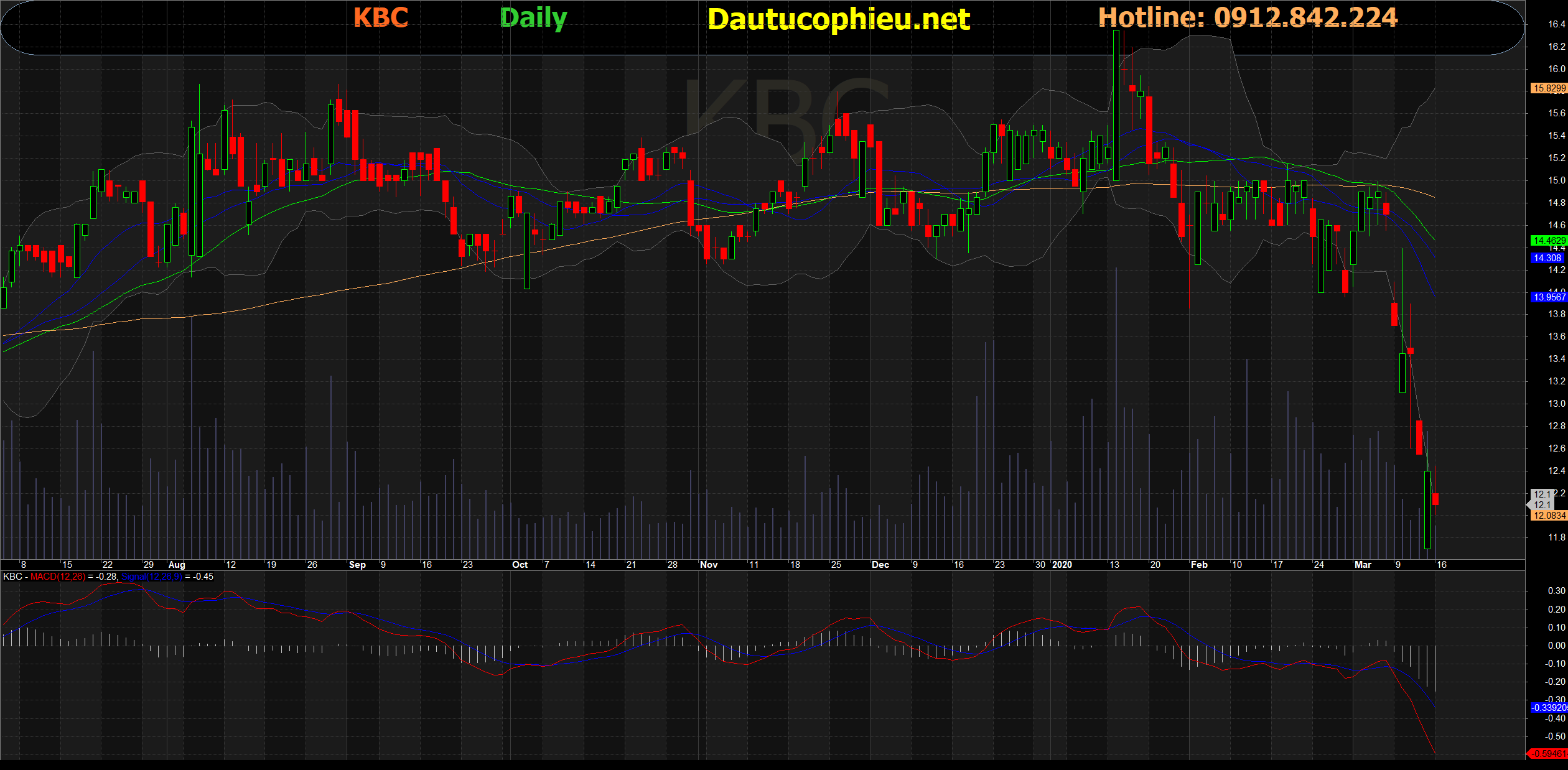The height and width of the screenshot is (770, 1568).
Task: Select the blue 13.9567 price tag
Action: 1549,297
